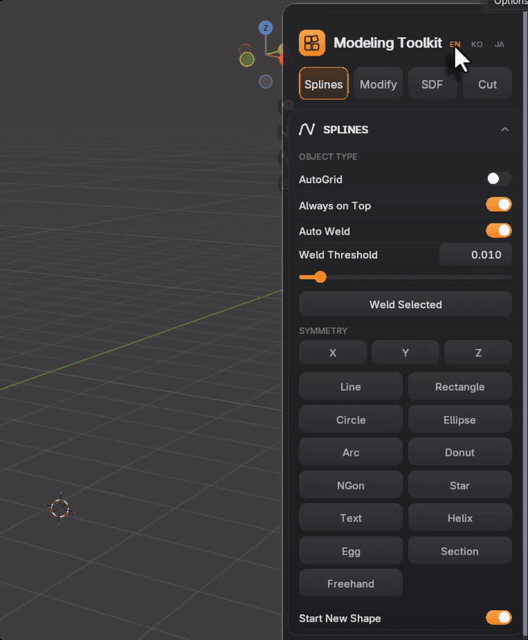528x640 pixels.
Task: Create an Arc spline
Action: pos(351,452)
